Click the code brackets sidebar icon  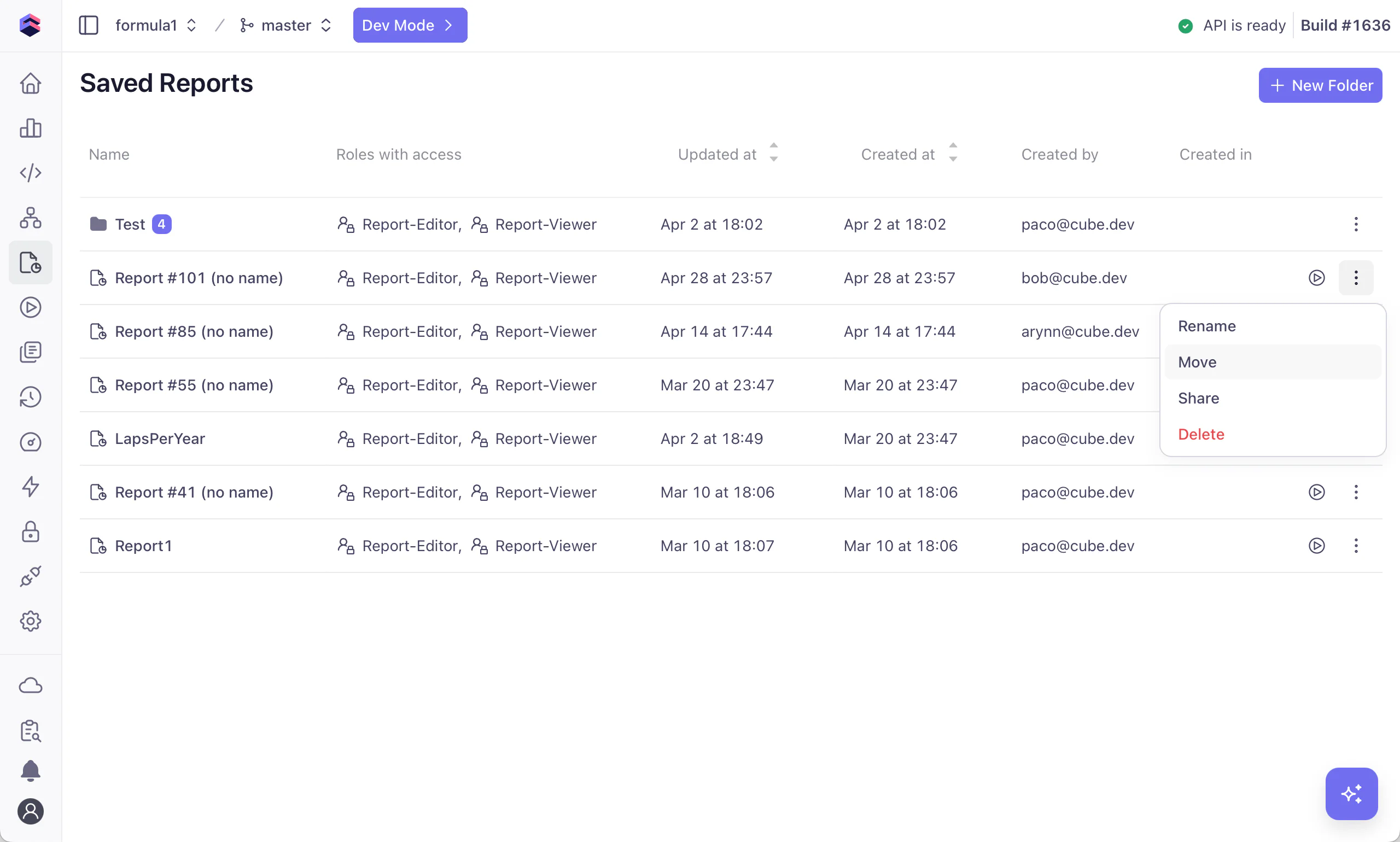click(31, 172)
